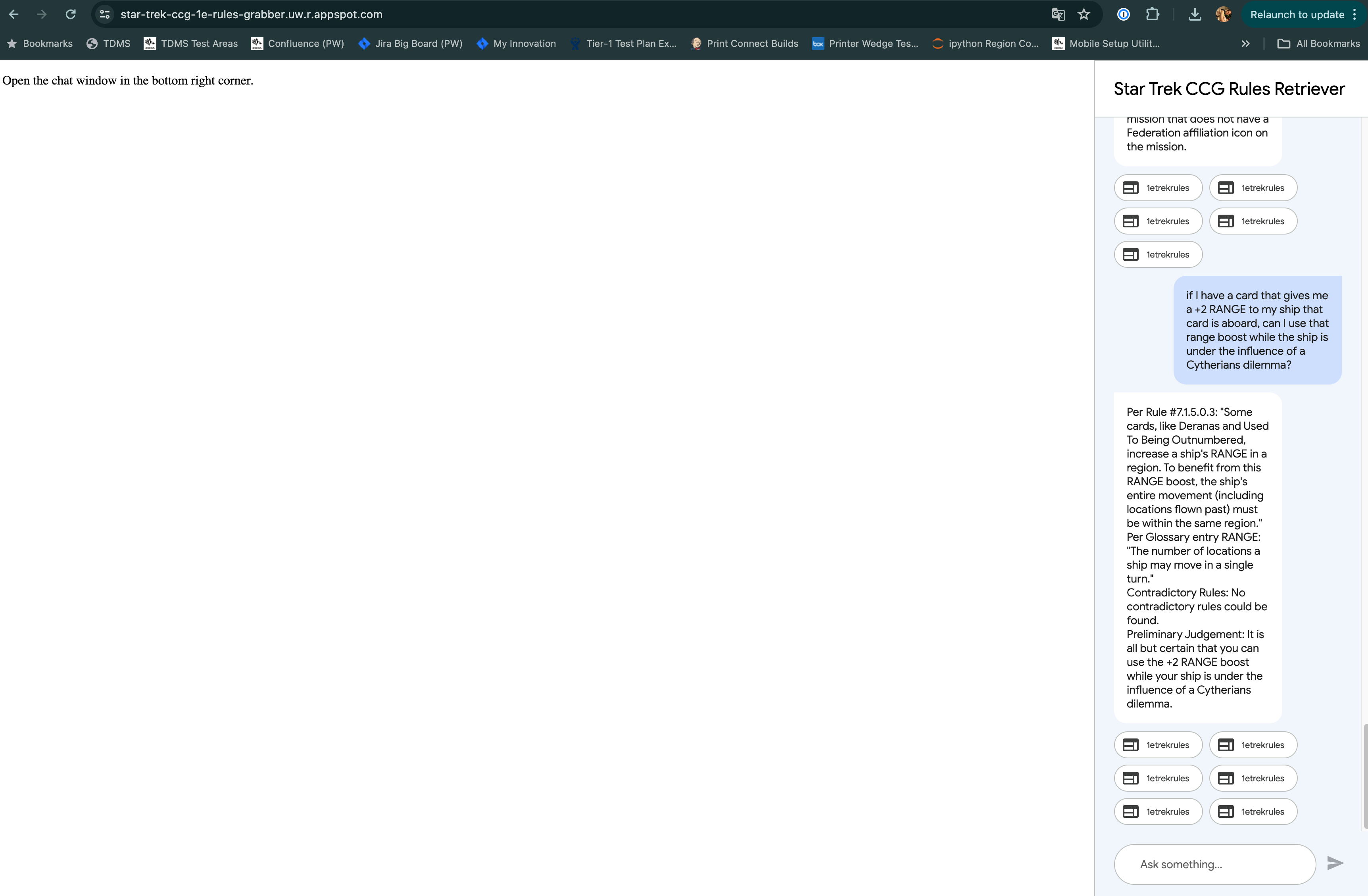Click the send message arrow icon
Image resolution: width=1368 pixels, height=896 pixels.
[x=1334, y=863]
